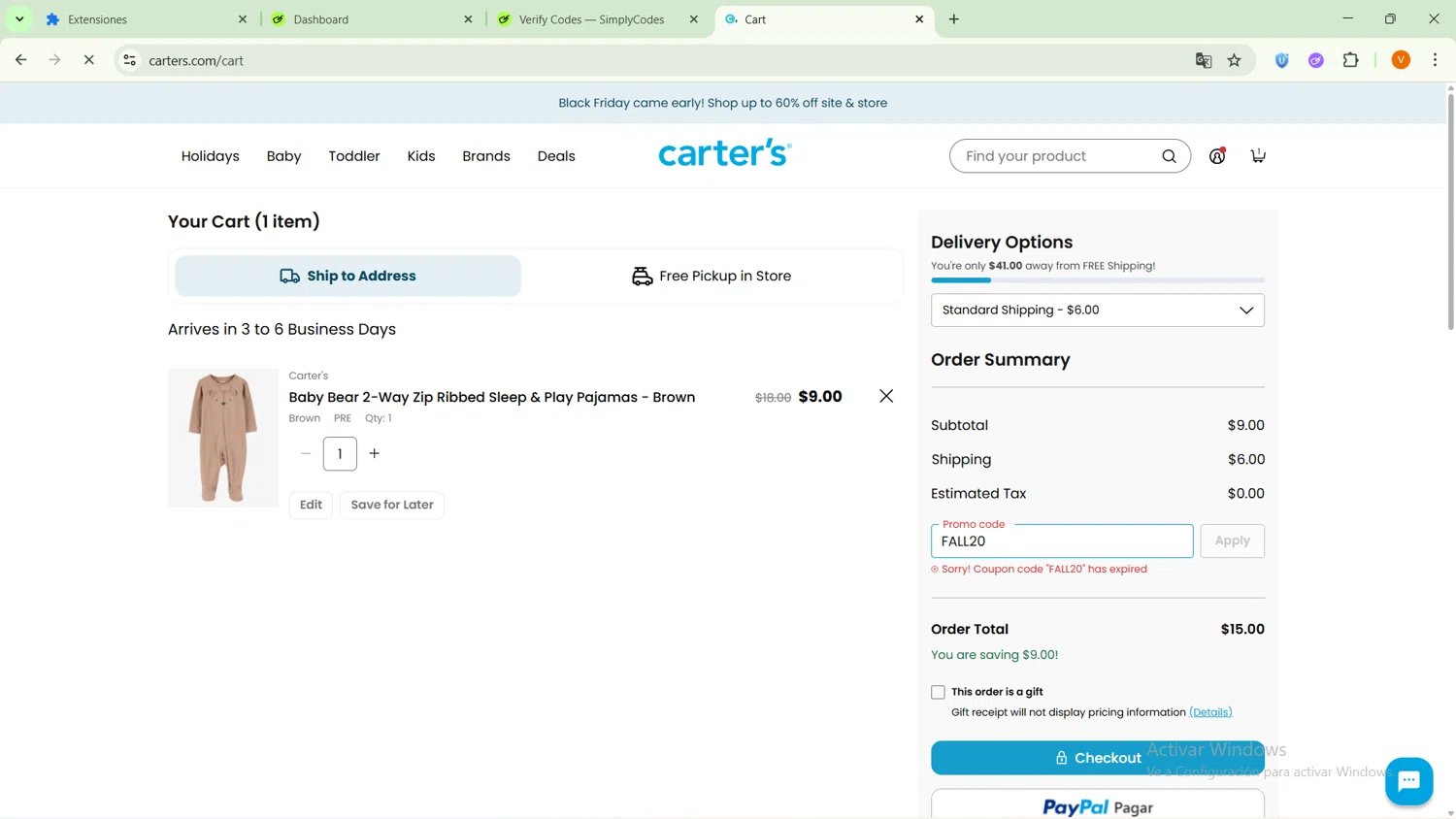The width and height of the screenshot is (1456, 819).
Task: Open the Kids menu
Action: [421, 156]
